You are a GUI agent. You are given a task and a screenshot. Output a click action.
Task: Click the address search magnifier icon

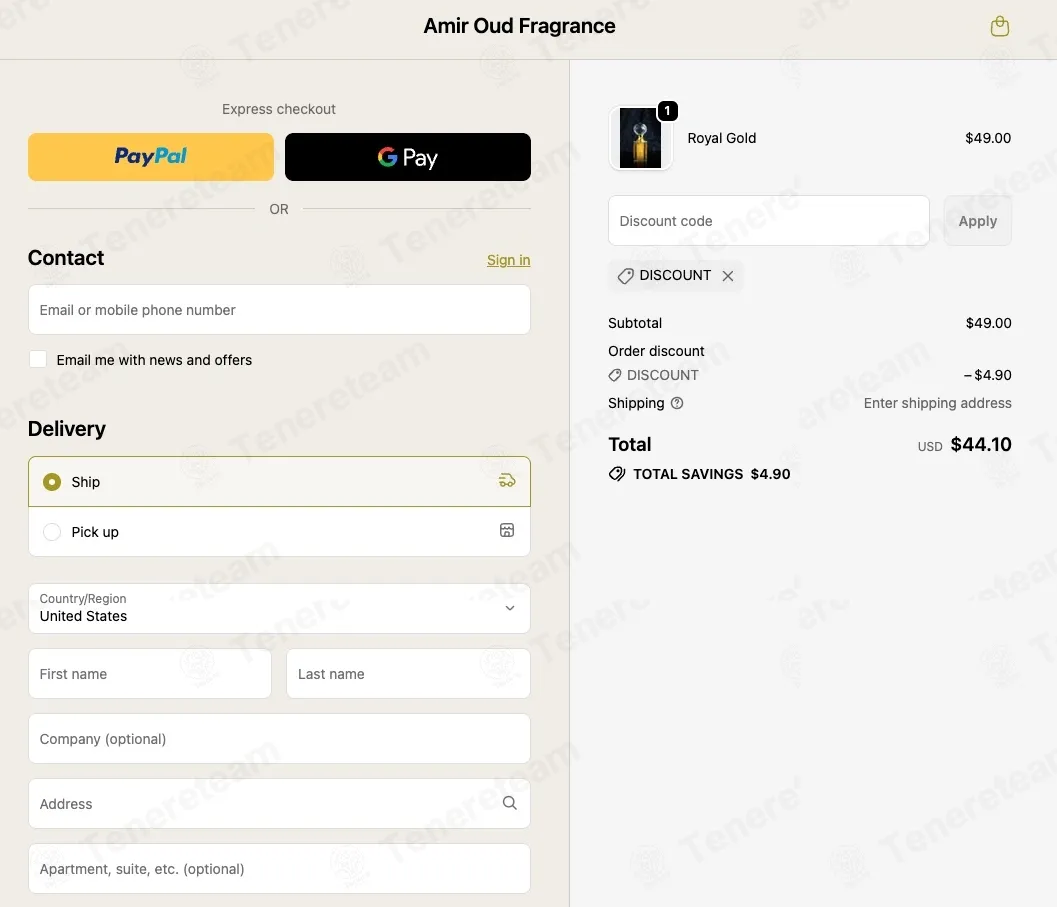pos(510,803)
